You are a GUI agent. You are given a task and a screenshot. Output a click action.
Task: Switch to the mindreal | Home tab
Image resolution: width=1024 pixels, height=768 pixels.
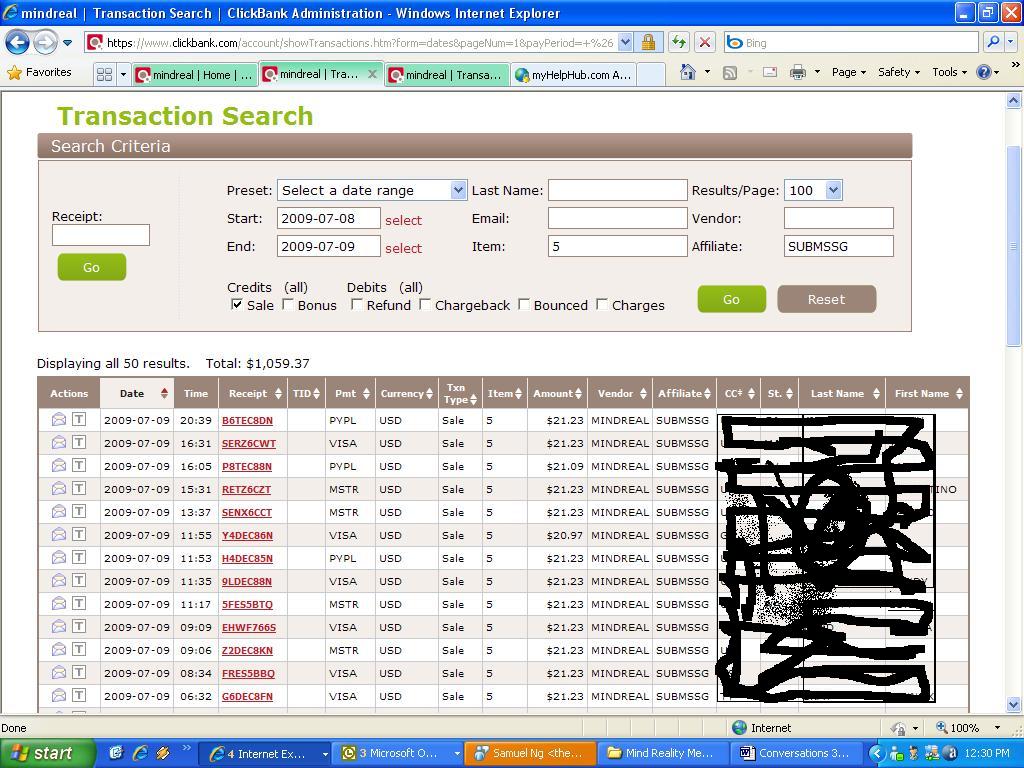tap(194, 75)
